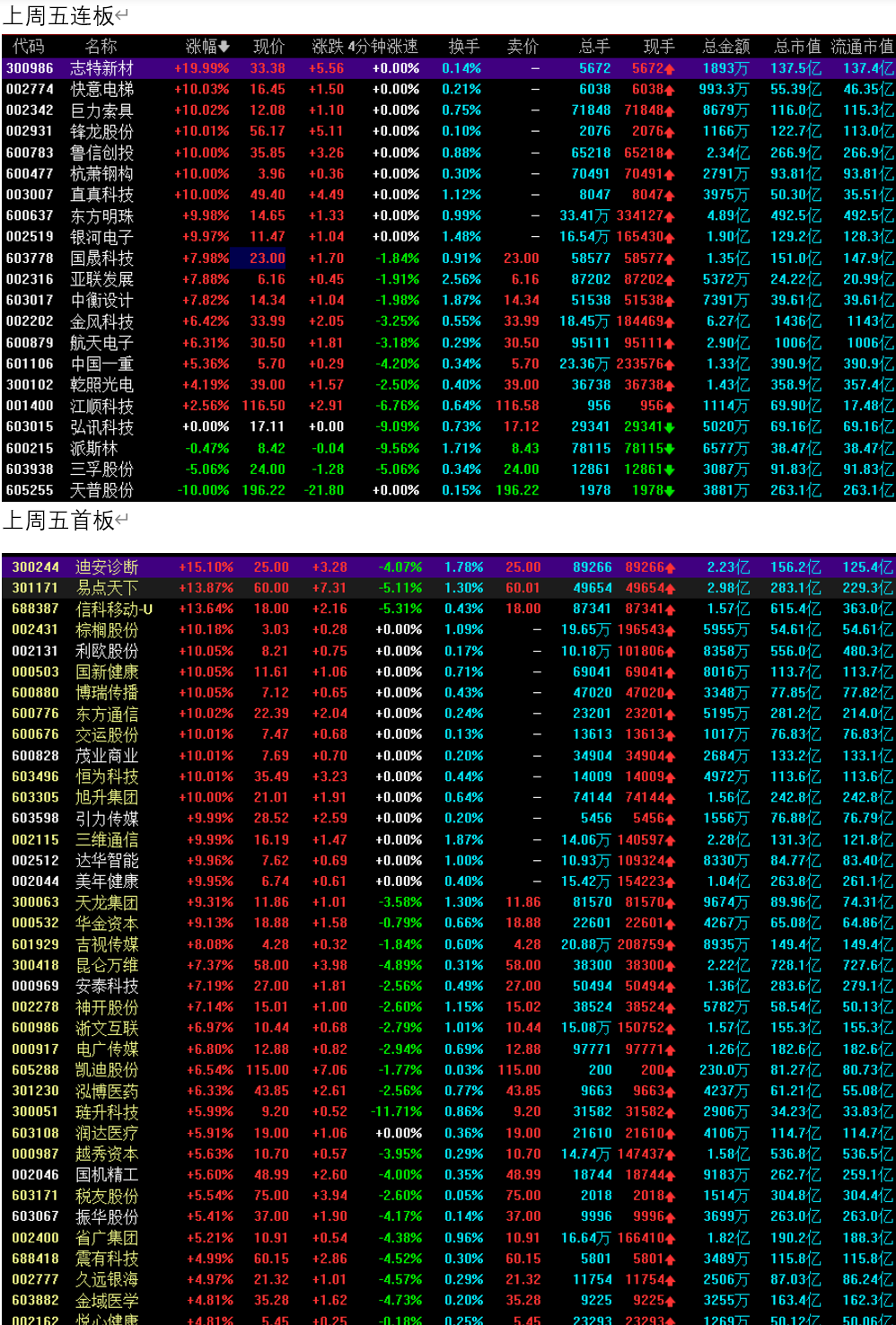Select the 志特新材 stock row
The height and width of the screenshot is (1325, 896).
pos(448,68)
